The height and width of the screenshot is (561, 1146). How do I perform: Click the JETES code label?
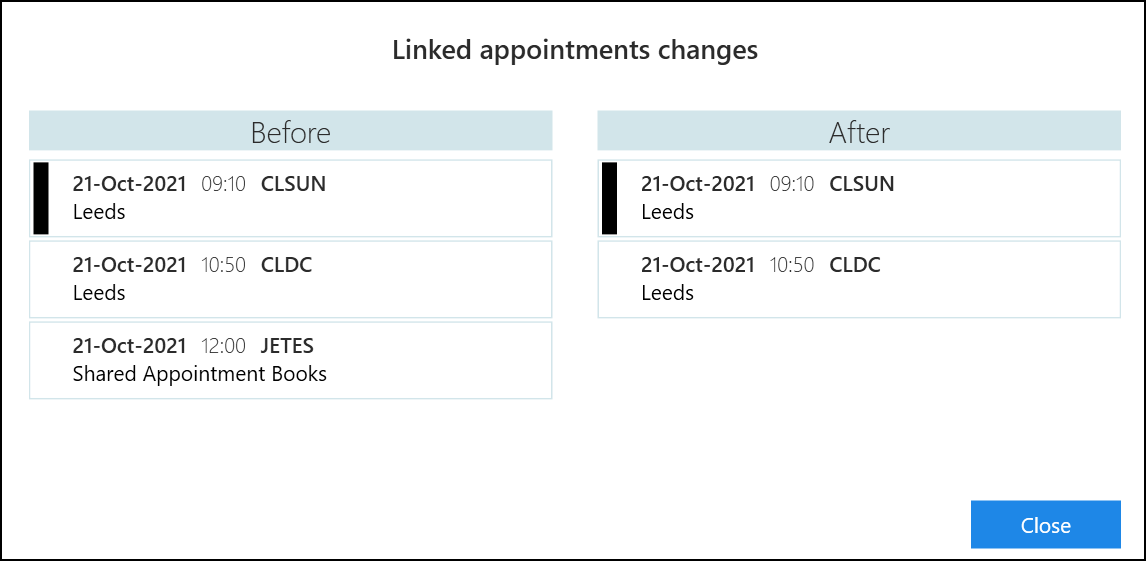pos(287,347)
